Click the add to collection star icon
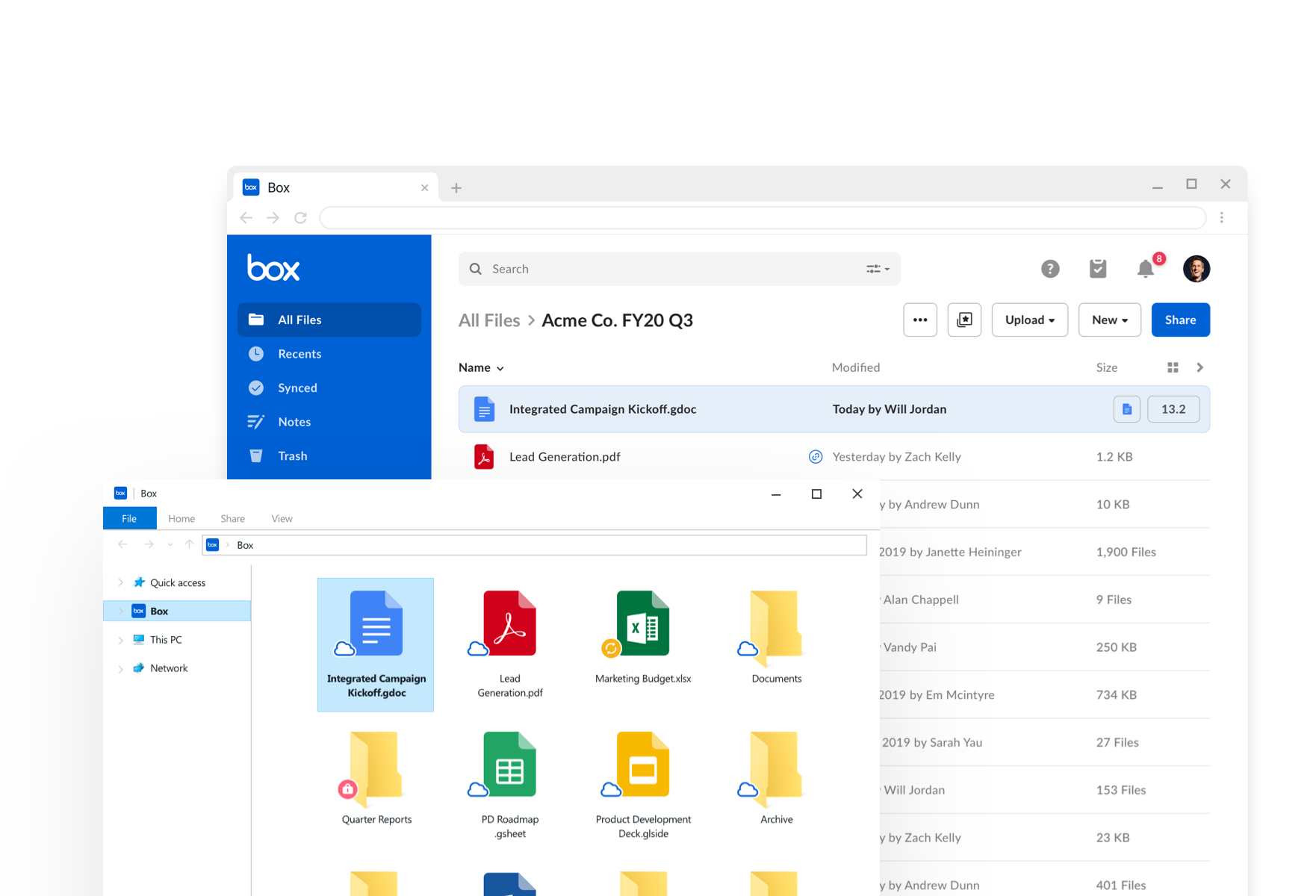The image size is (1316, 896). click(x=964, y=320)
